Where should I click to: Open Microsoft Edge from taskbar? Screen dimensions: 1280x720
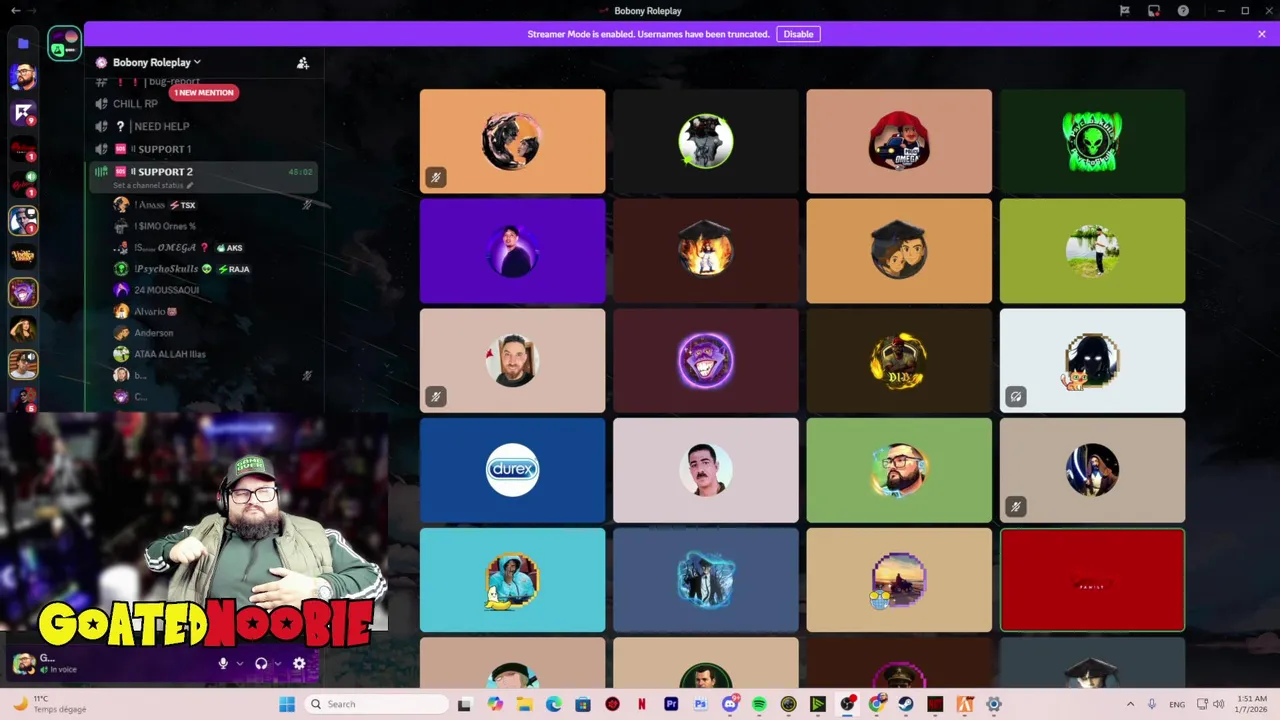click(554, 704)
